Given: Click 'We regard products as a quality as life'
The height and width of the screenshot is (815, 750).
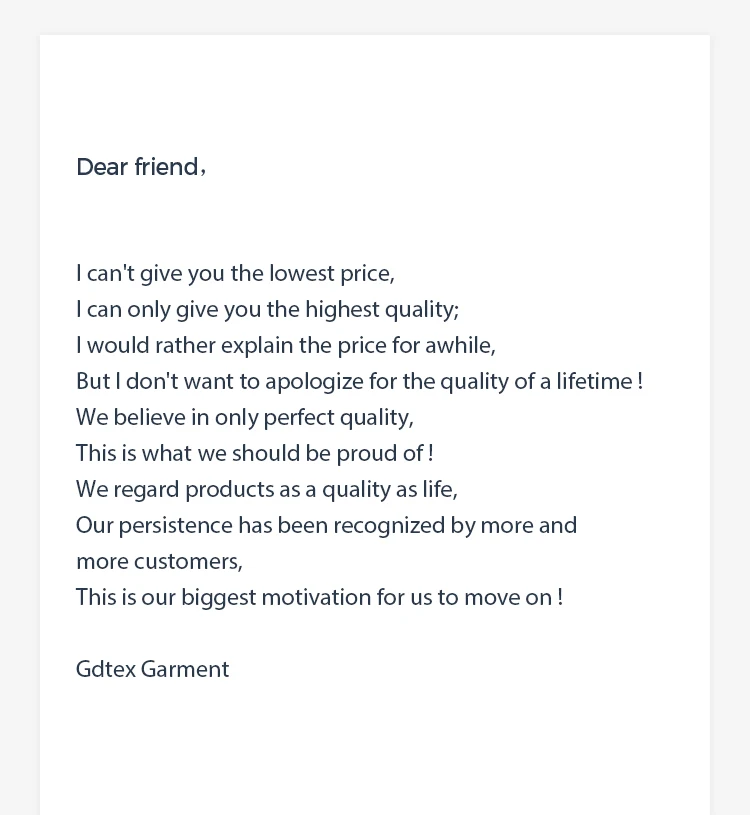Looking at the screenshot, I should click(266, 490).
